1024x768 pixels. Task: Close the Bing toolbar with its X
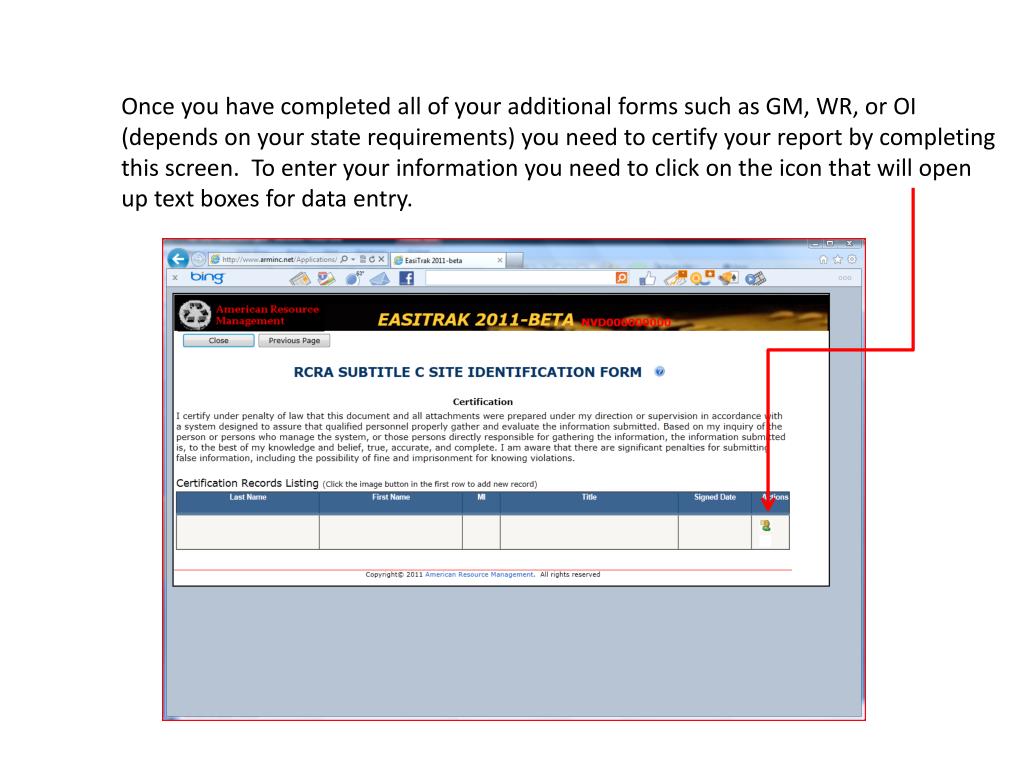(175, 278)
